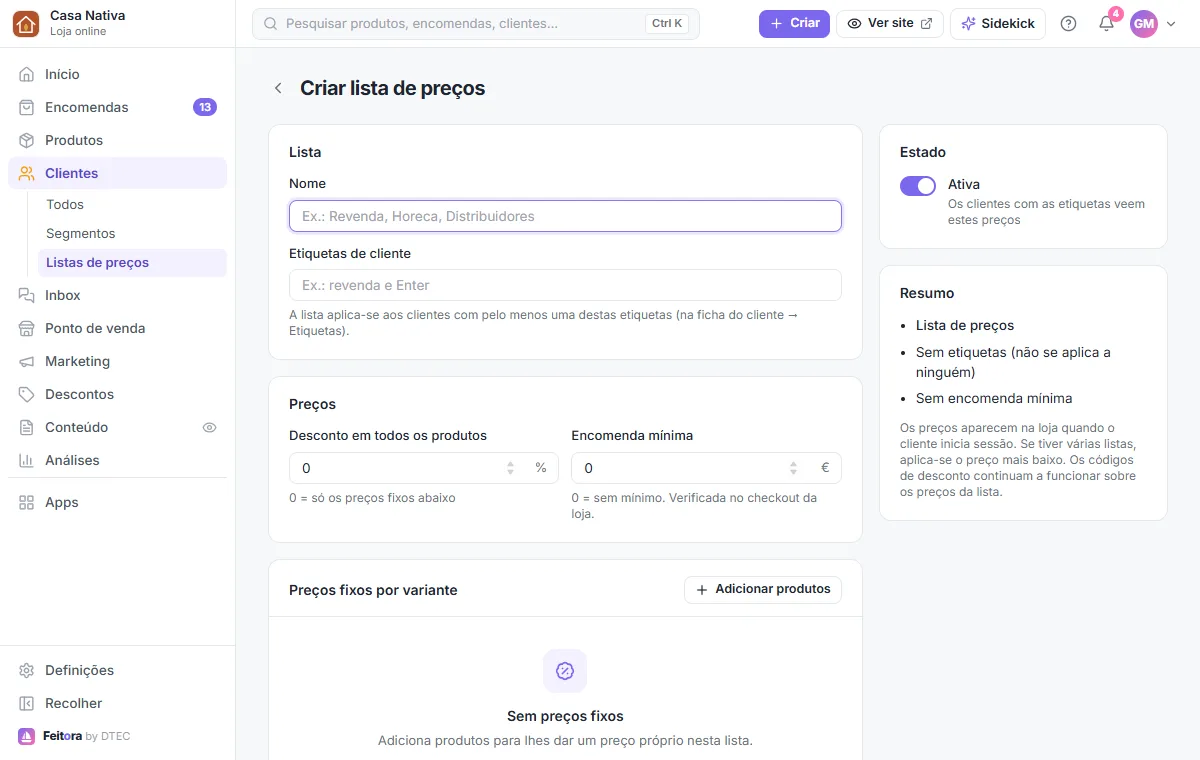Click the Ctrl K shortcut badge

(x=667, y=23)
